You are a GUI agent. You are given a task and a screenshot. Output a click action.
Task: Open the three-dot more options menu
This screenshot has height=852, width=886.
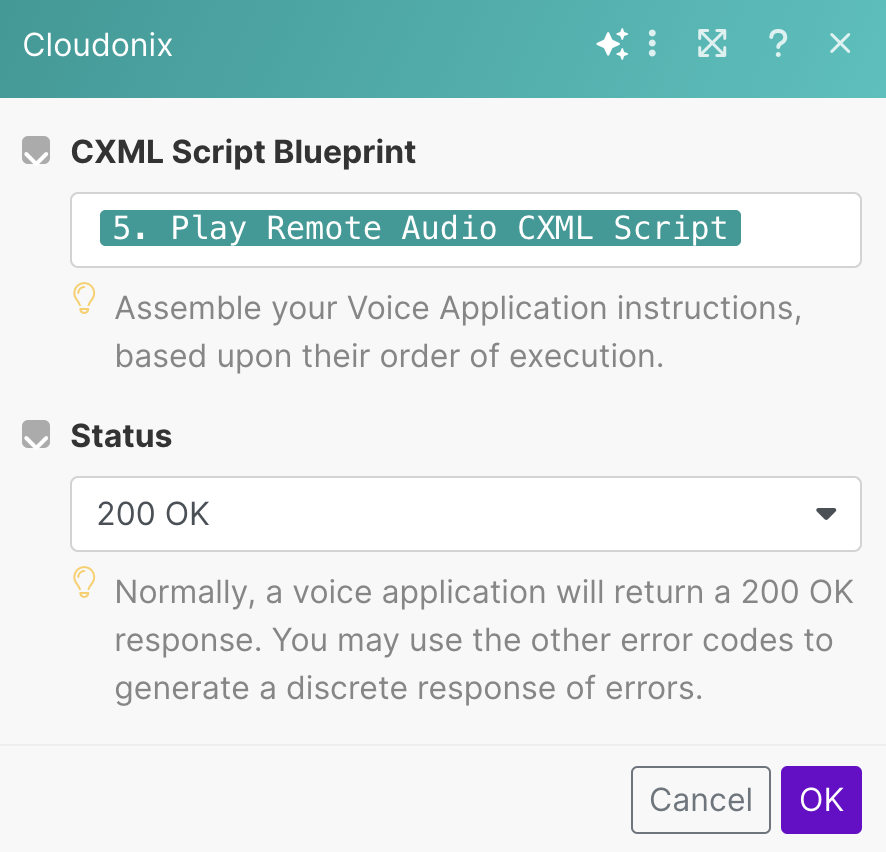652,44
